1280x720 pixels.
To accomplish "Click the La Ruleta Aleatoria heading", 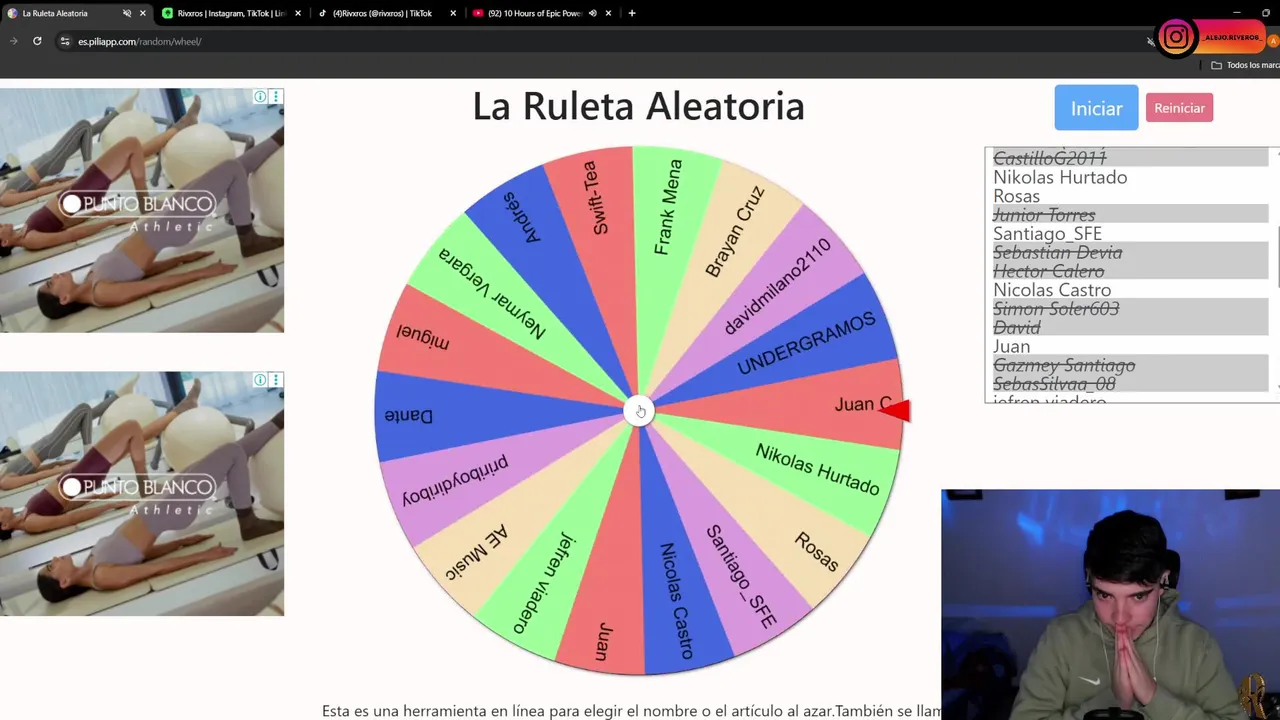I will (x=638, y=106).
